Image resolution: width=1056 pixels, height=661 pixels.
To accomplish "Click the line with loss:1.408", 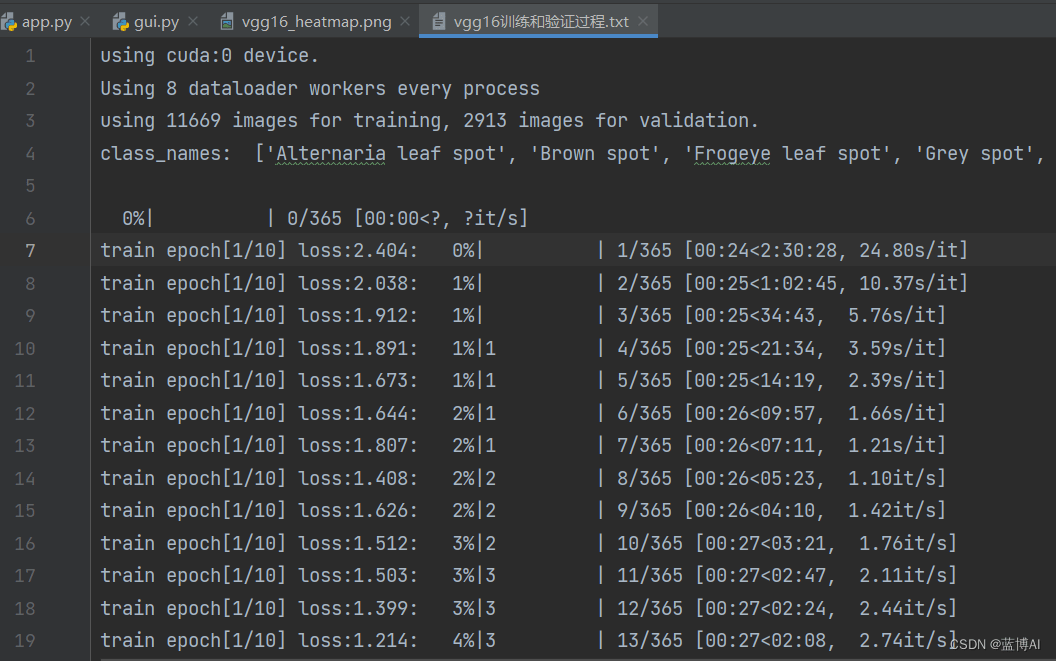I will click(523, 478).
